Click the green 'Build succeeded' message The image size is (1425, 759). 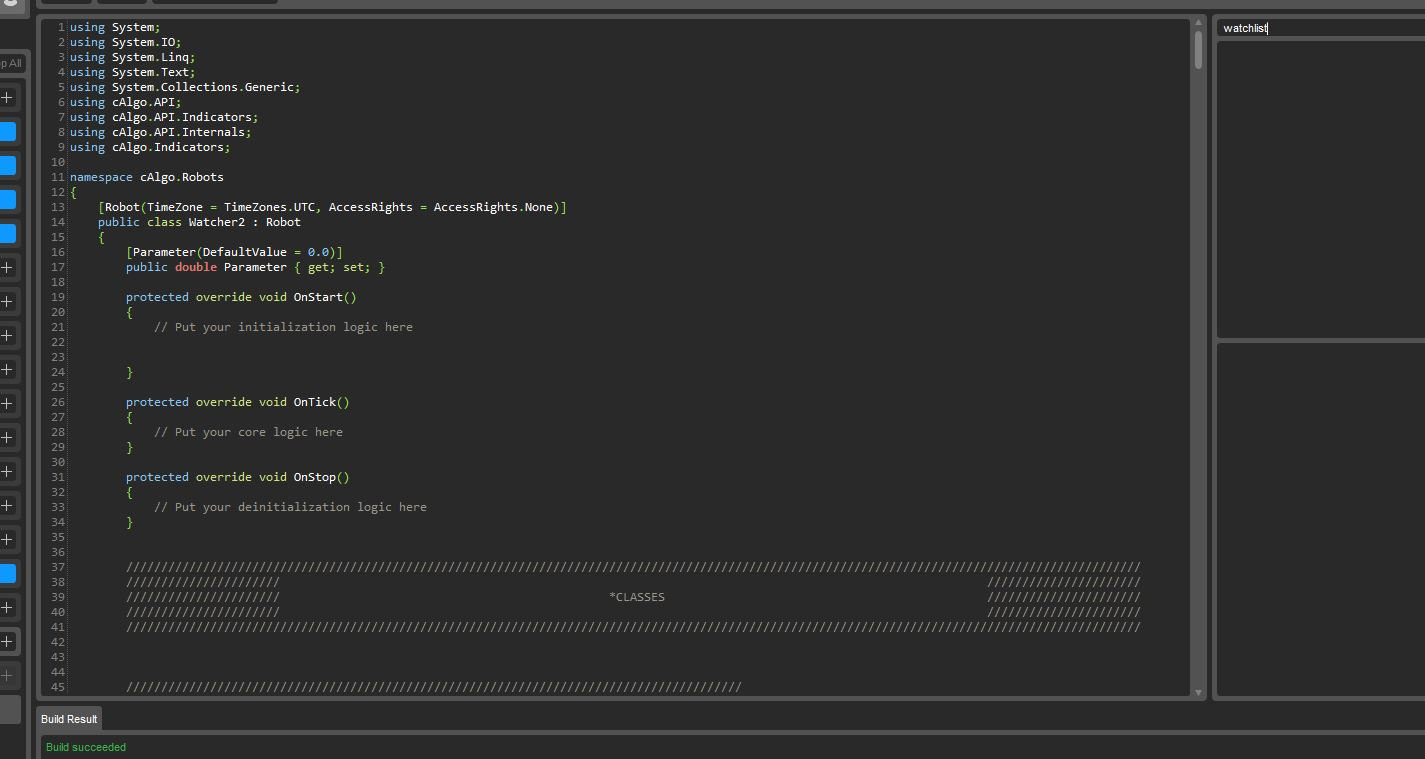(x=85, y=747)
